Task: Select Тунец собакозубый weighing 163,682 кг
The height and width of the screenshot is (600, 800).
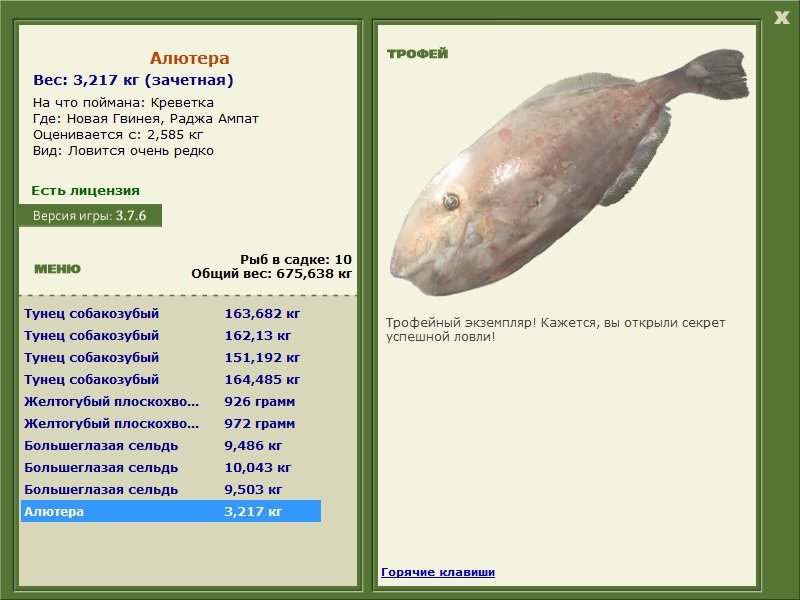Action: pyautogui.click(x=170, y=313)
